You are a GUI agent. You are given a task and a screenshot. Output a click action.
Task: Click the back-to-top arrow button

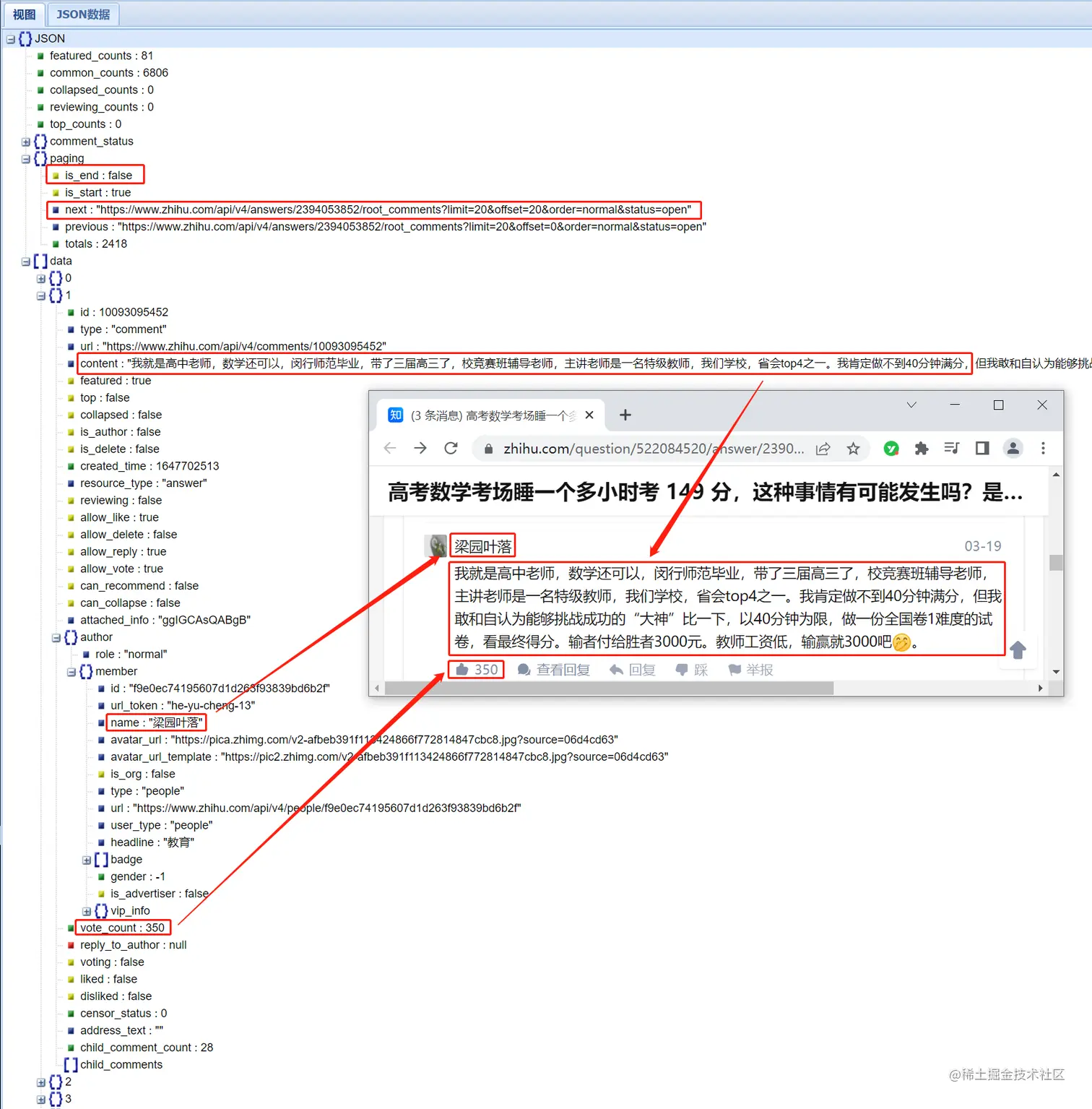[1018, 650]
